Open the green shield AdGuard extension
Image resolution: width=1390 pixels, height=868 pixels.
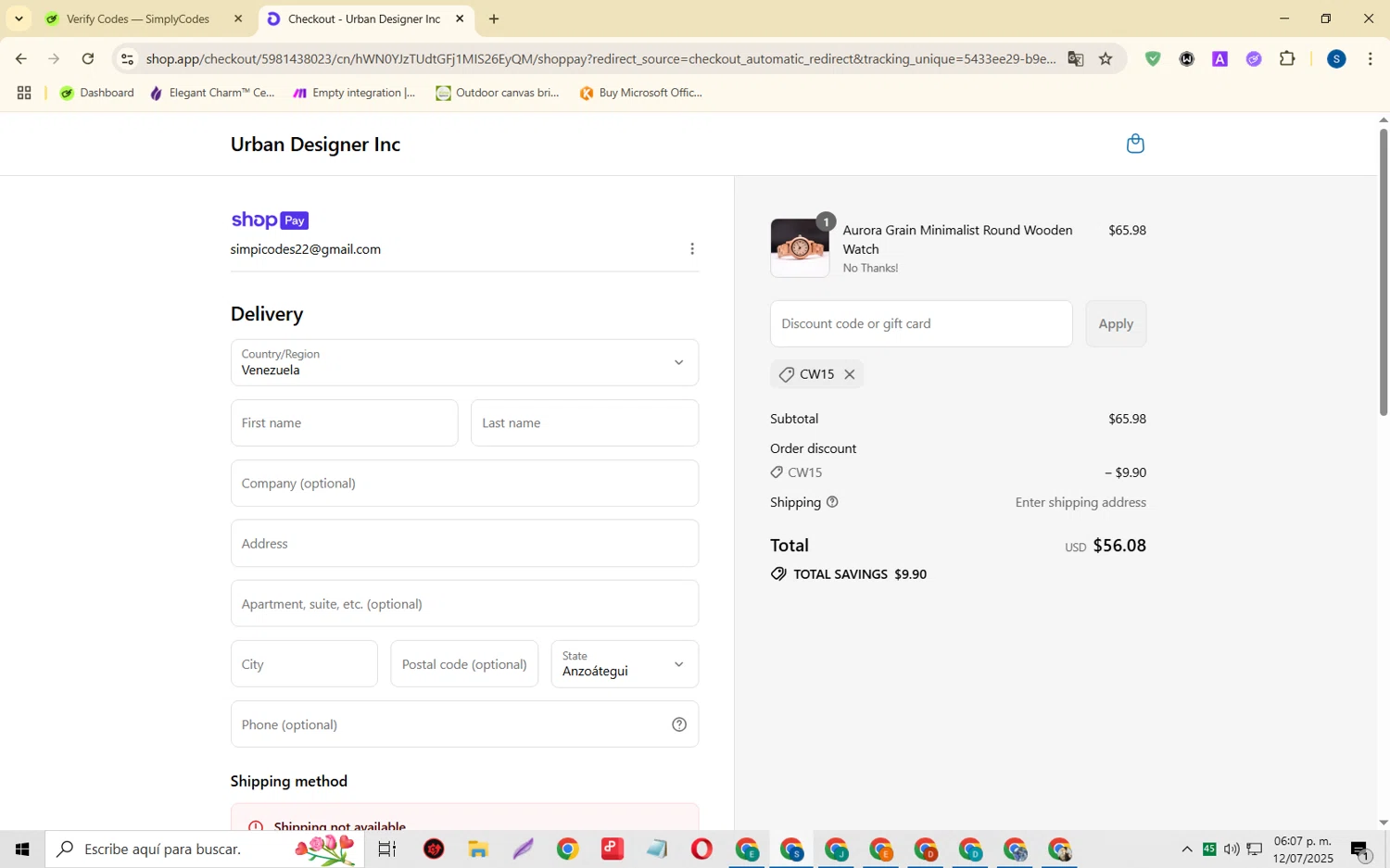[1153, 58]
